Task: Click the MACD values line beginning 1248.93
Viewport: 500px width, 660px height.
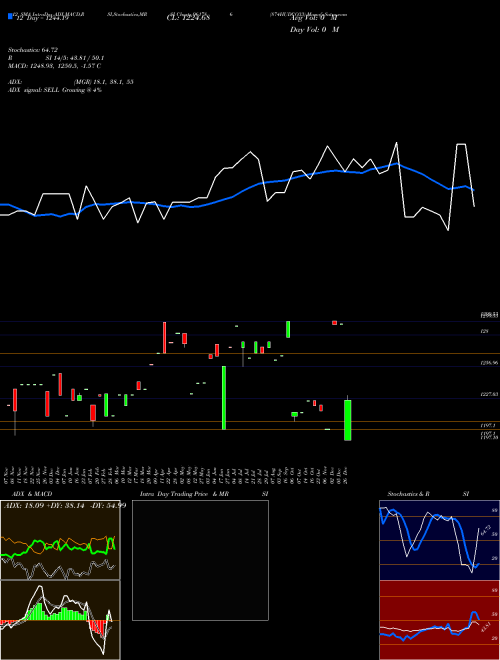Action: (54, 66)
